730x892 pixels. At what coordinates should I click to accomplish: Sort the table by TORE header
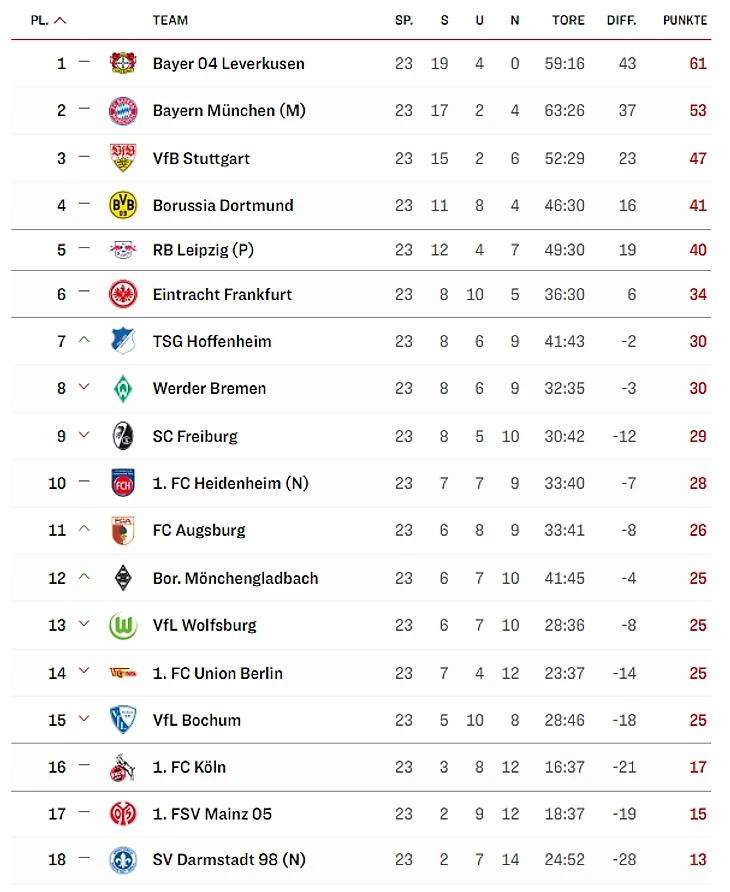pos(568,20)
